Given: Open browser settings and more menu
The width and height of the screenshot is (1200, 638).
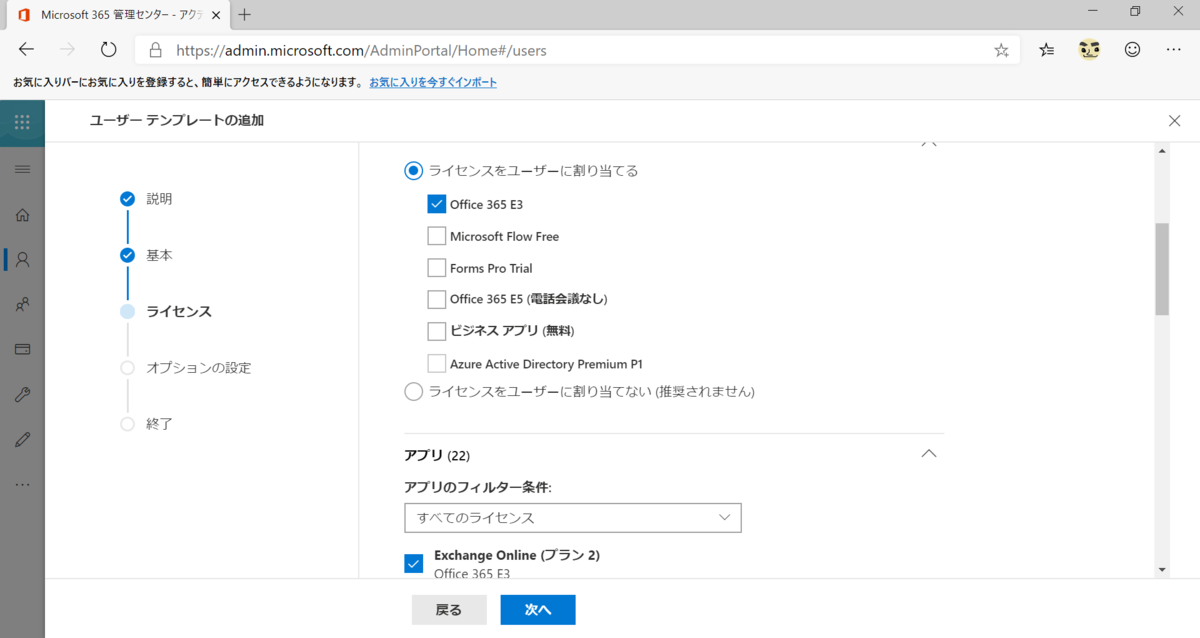Looking at the screenshot, I should [1174, 50].
